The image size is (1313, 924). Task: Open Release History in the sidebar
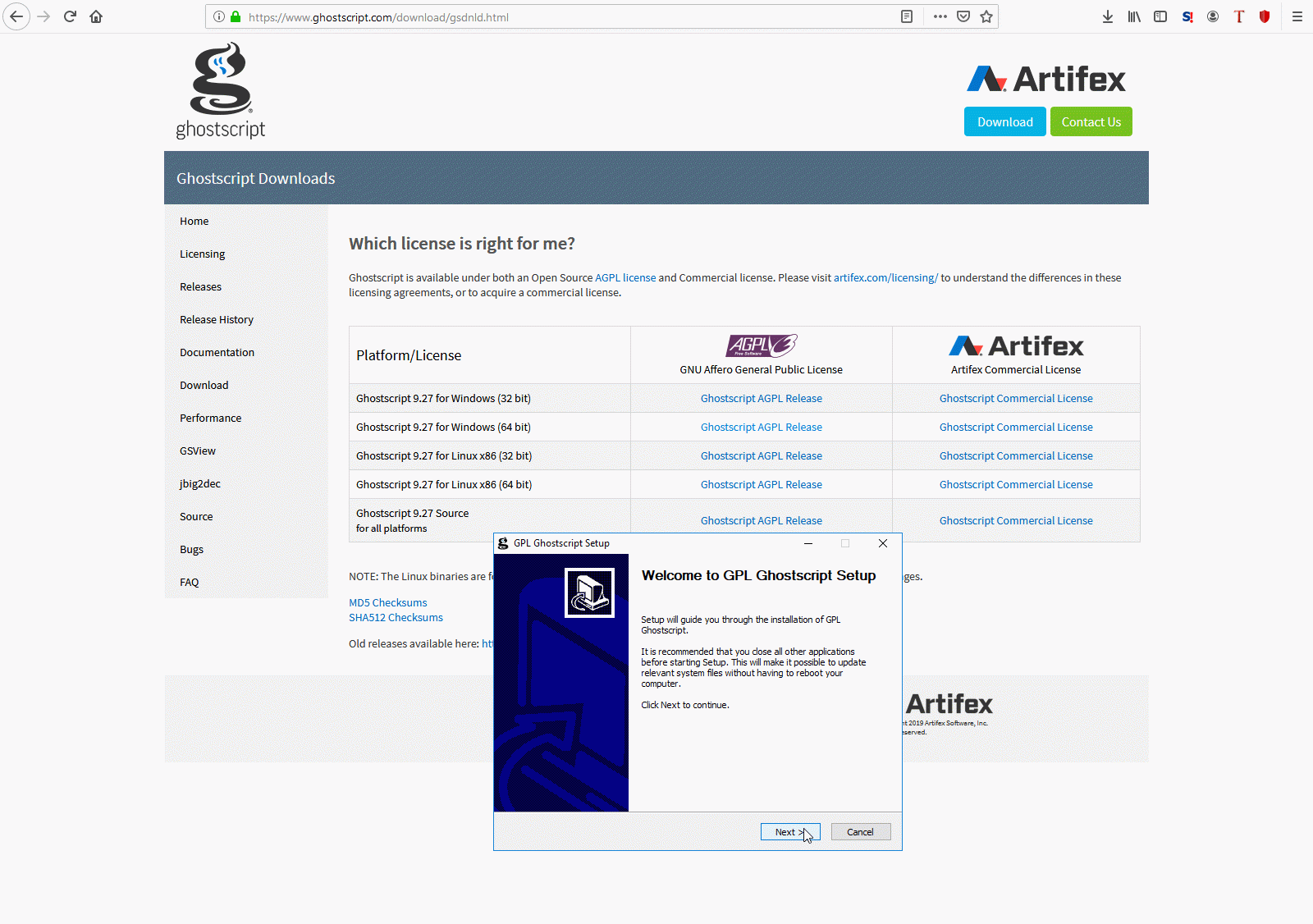pos(217,319)
